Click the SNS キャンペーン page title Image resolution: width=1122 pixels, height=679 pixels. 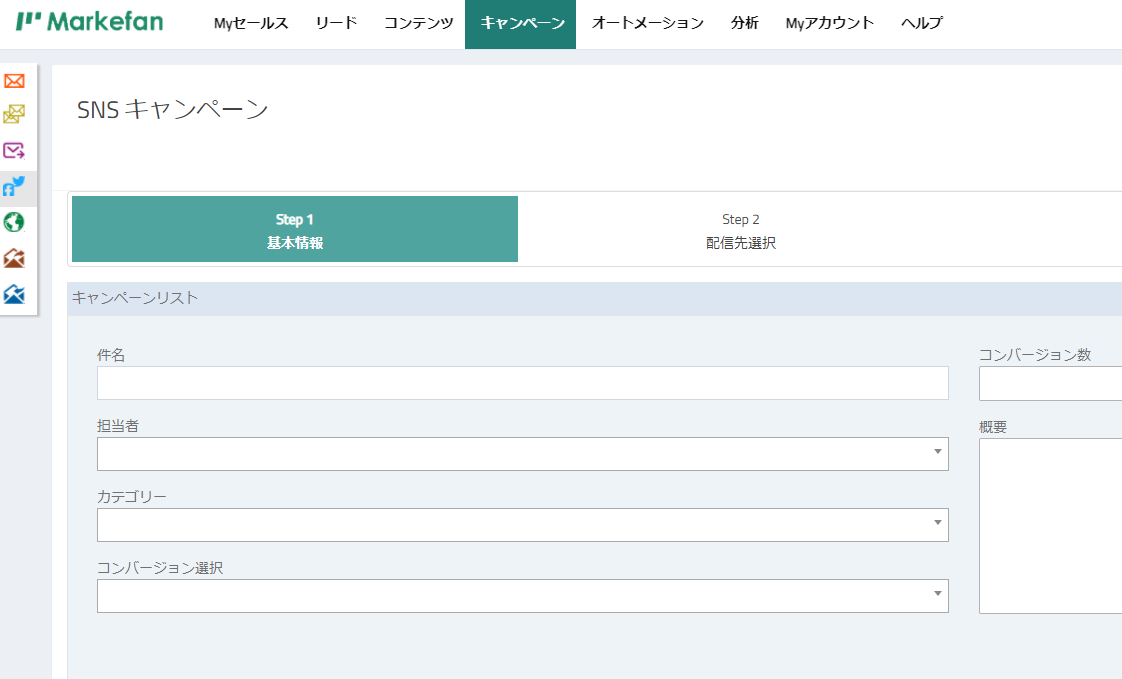172,109
